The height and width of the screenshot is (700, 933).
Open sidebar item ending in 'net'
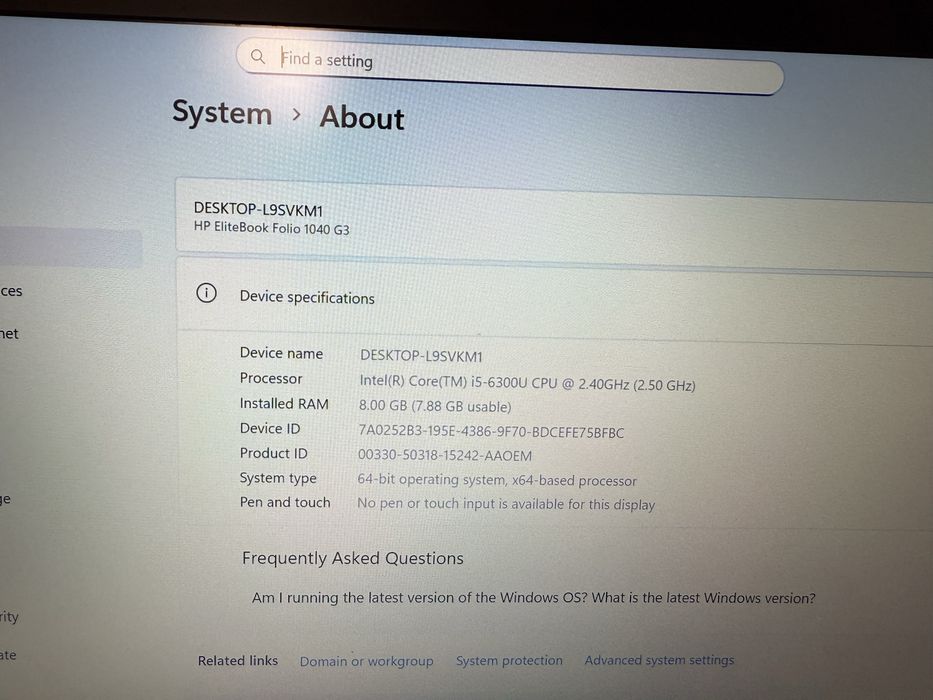[10, 334]
